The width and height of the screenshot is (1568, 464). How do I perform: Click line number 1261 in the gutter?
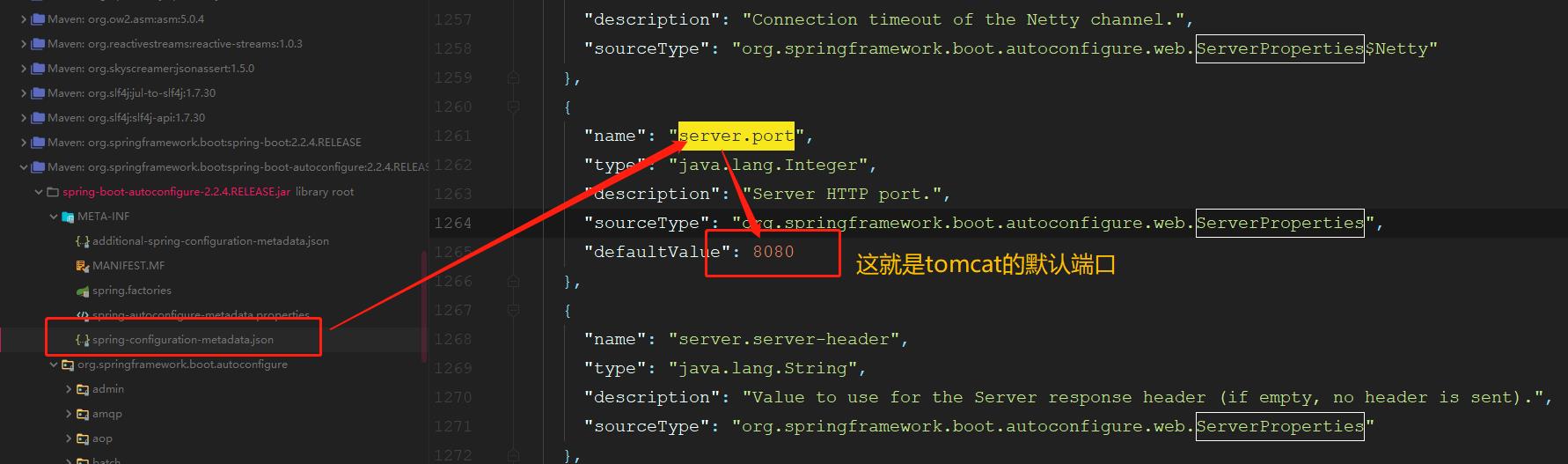coord(452,136)
